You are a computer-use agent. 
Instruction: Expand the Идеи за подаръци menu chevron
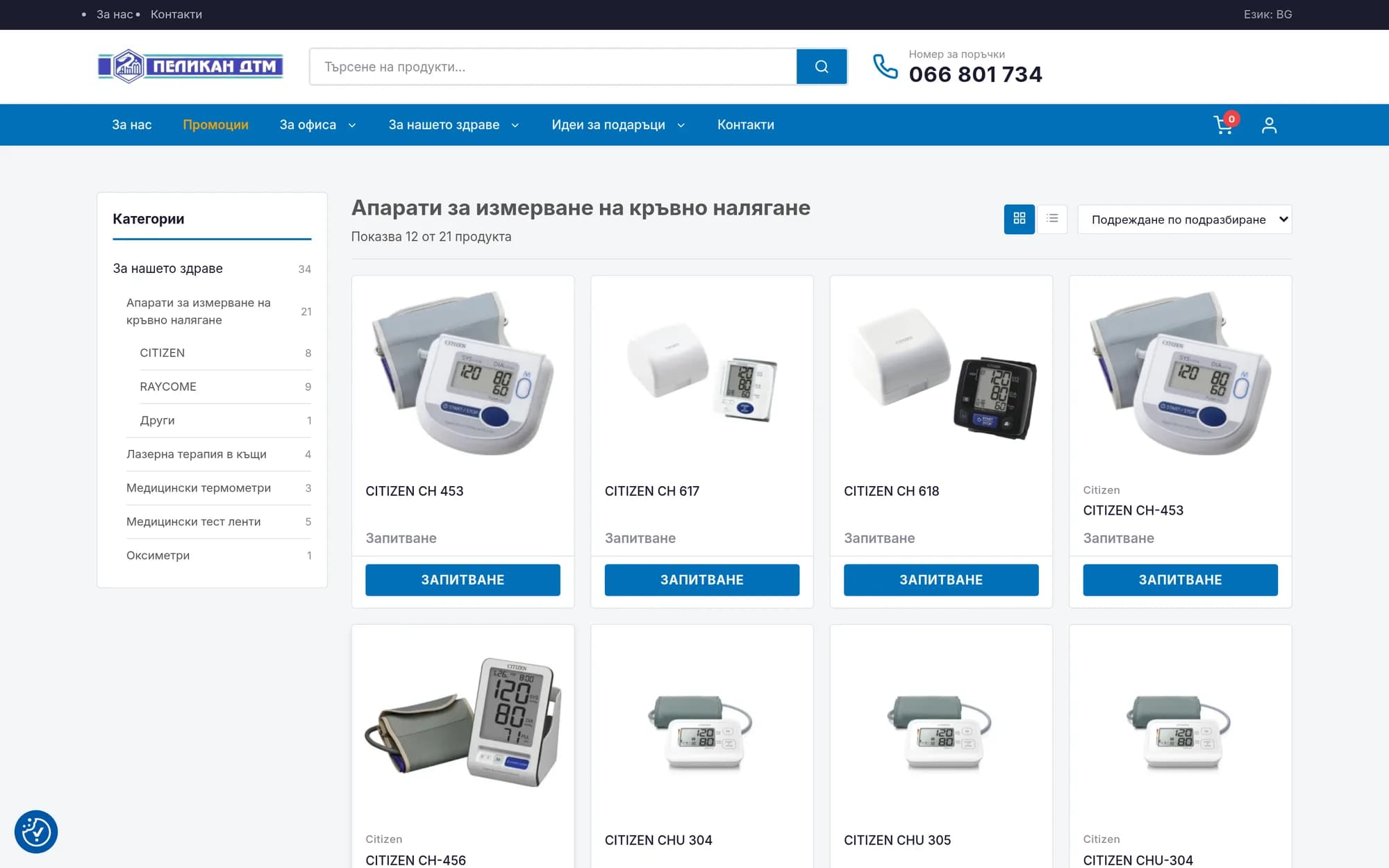pyautogui.click(x=681, y=126)
